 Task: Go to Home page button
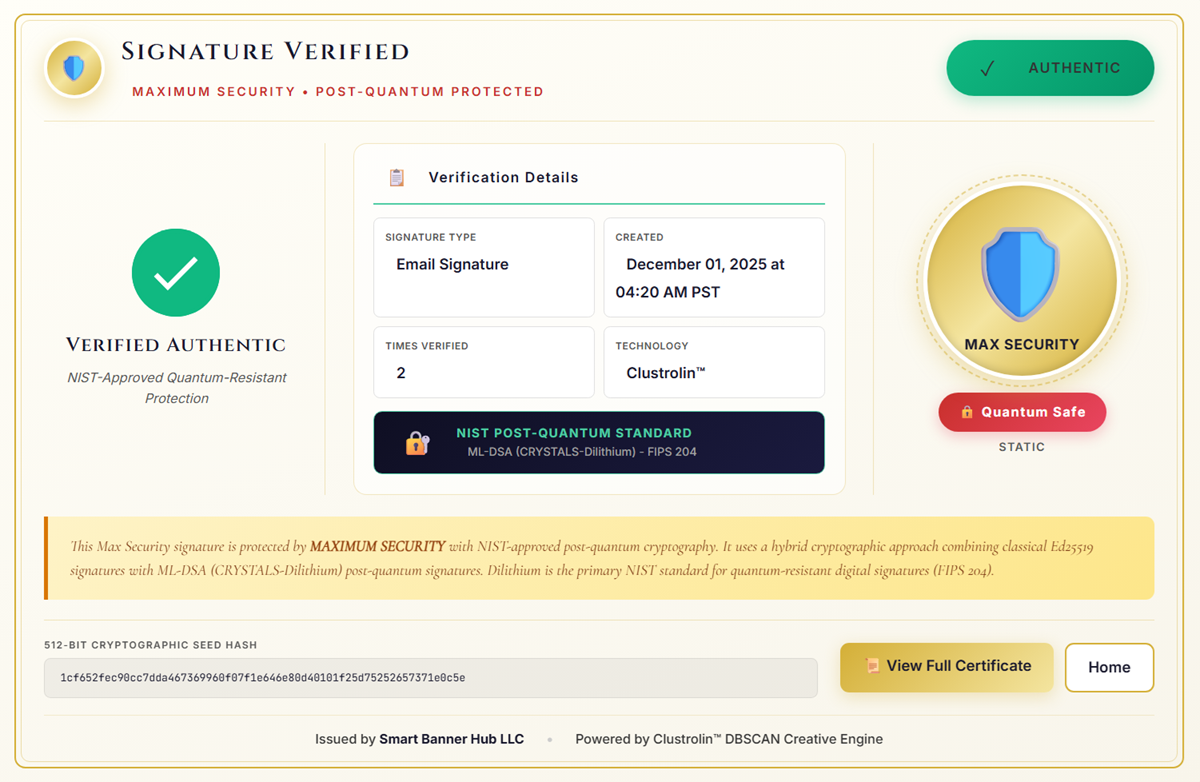click(x=1109, y=668)
